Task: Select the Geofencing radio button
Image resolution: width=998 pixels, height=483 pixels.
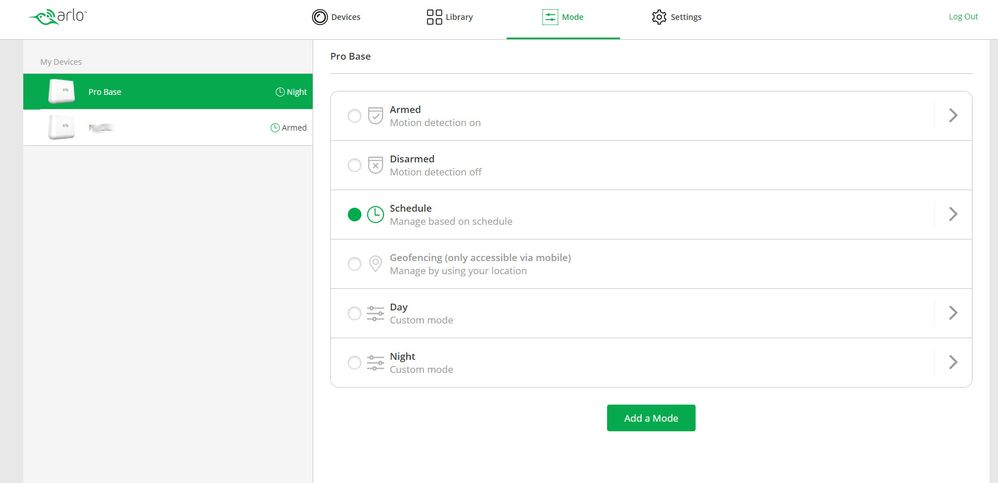Action: tap(355, 263)
